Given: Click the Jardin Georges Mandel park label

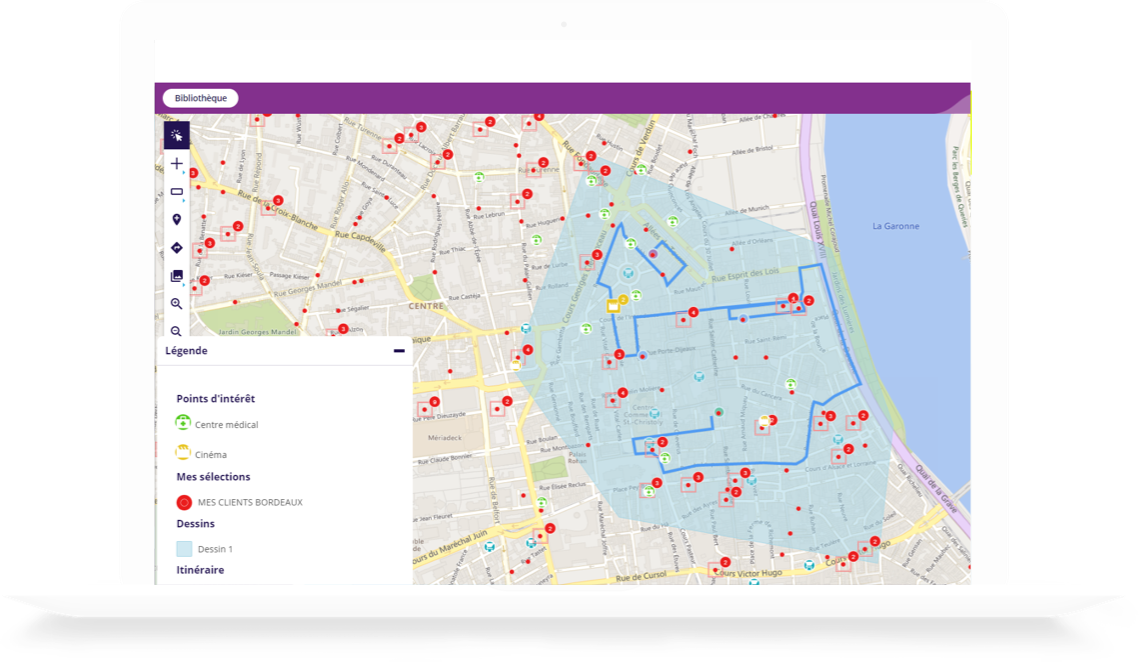Looking at the screenshot, I should 258,332.
